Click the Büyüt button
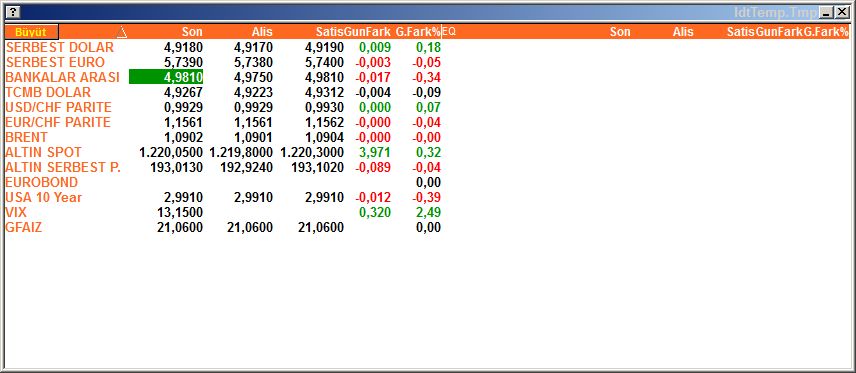 (x=31, y=32)
